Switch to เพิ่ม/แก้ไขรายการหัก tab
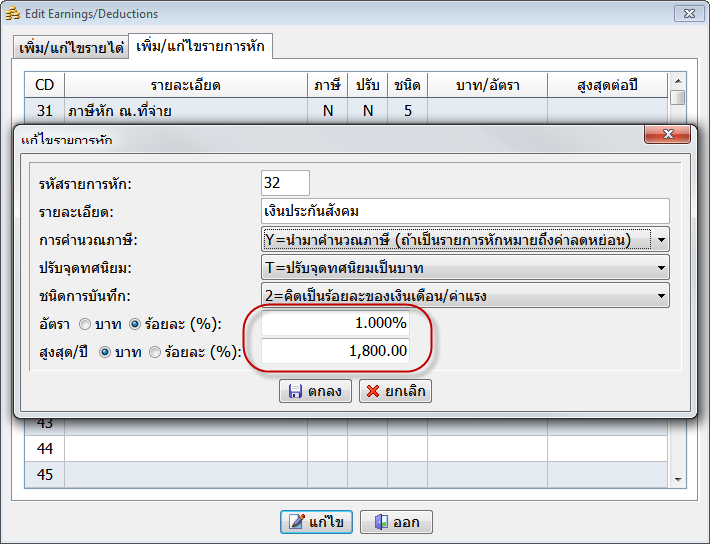Screen dimensions: 710x544 click(x=200, y=47)
